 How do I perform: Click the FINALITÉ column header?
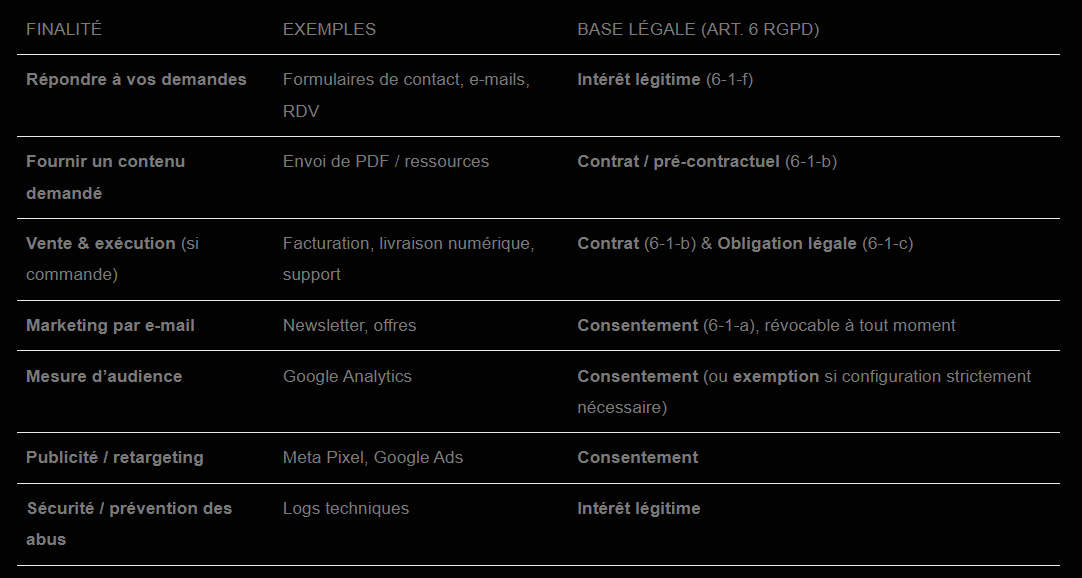[63, 30]
